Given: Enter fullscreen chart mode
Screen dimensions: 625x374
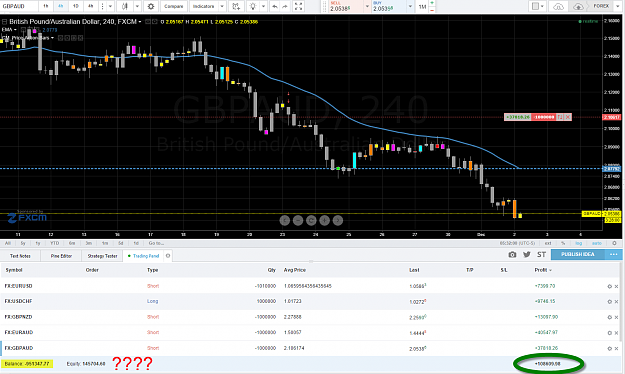Looking at the screenshot, I should (298, 6).
